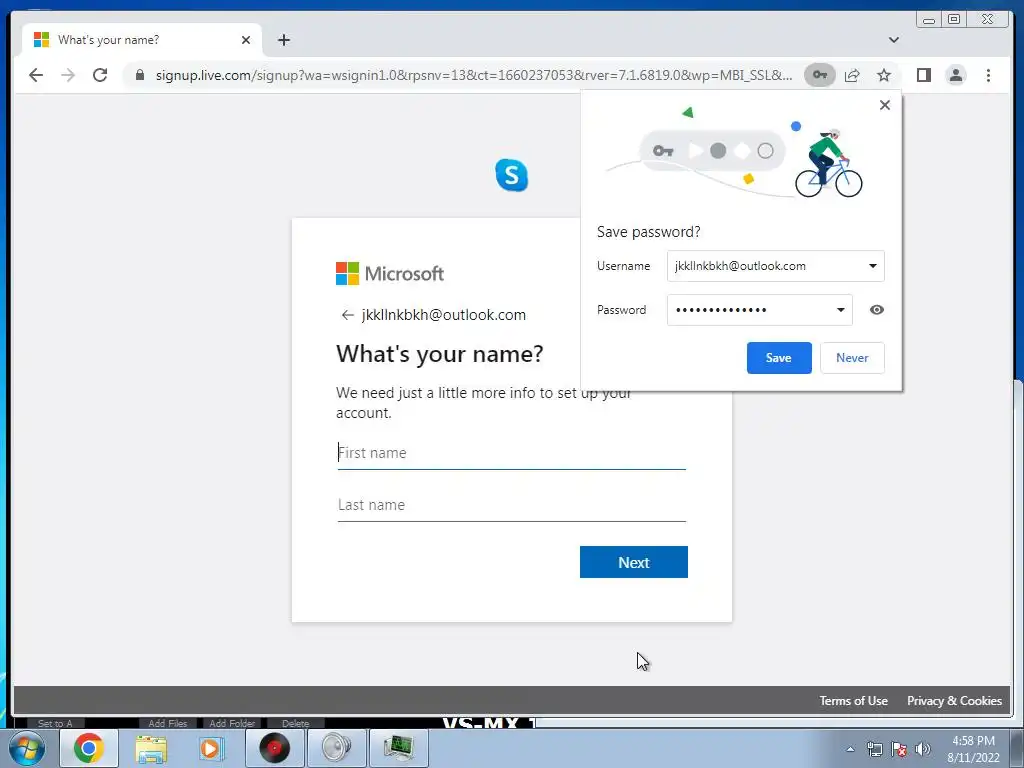This screenshot has width=1024, height=768.
Task: Open the Chrome profile avatar
Action: (x=955, y=75)
